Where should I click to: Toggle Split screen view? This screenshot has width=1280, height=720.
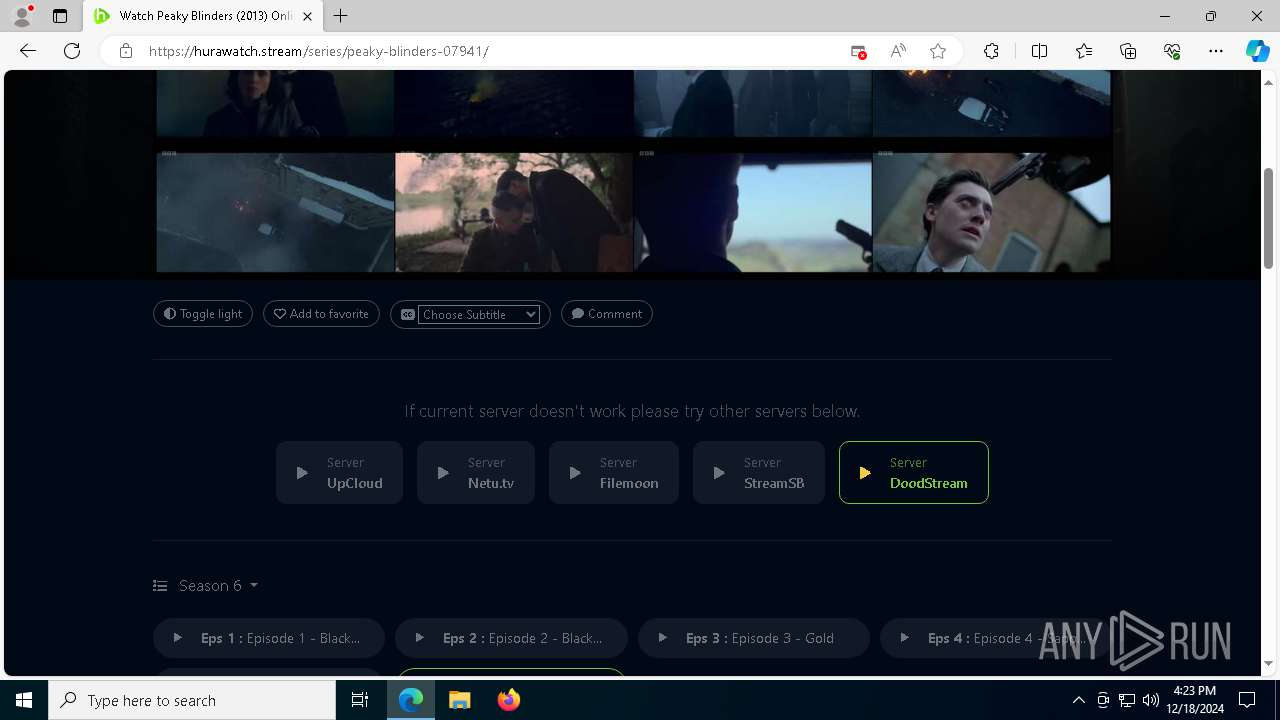(x=1039, y=51)
